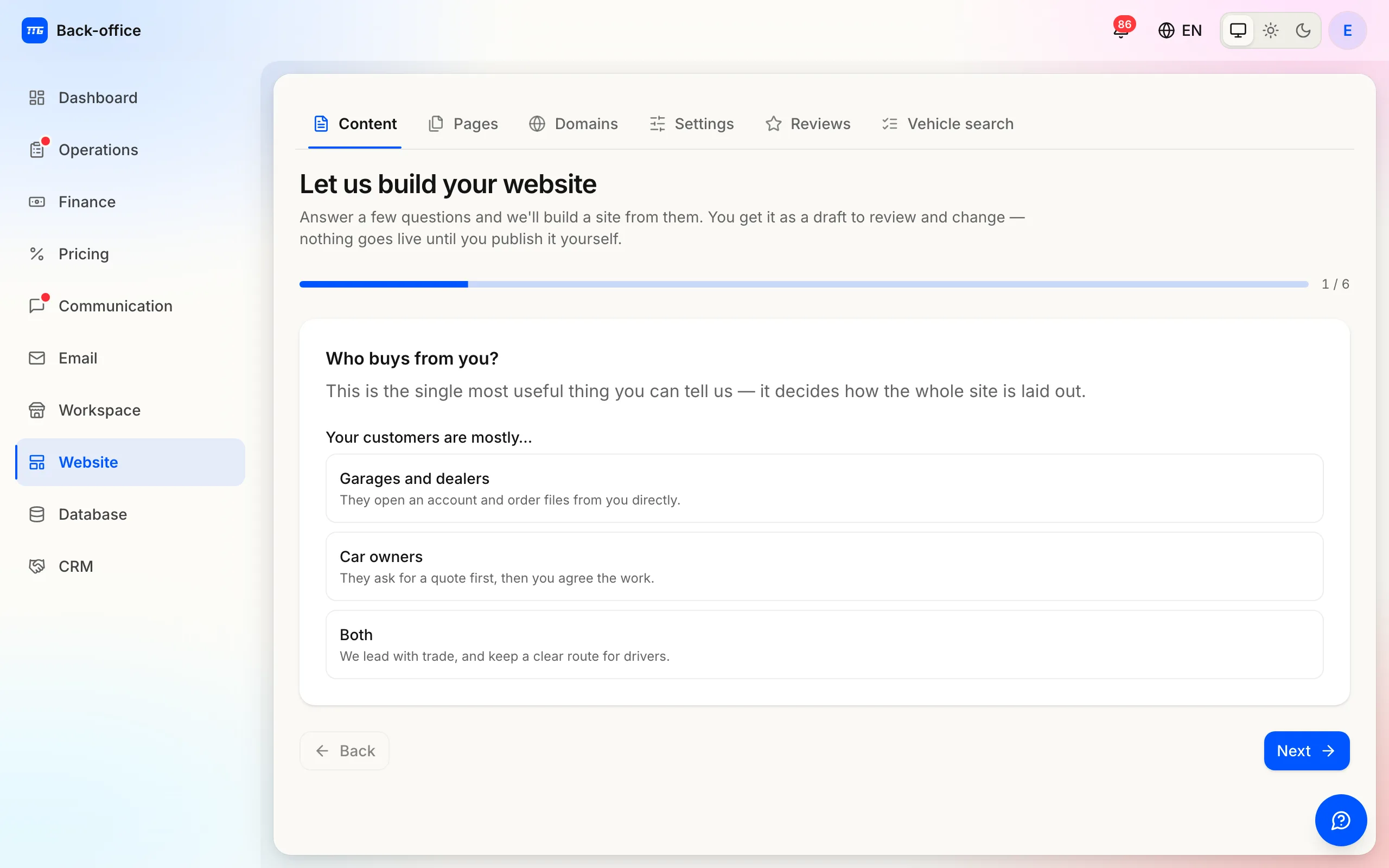Click the CRM handshake icon
The height and width of the screenshot is (868, 1389).
click(x=37, y=566)
